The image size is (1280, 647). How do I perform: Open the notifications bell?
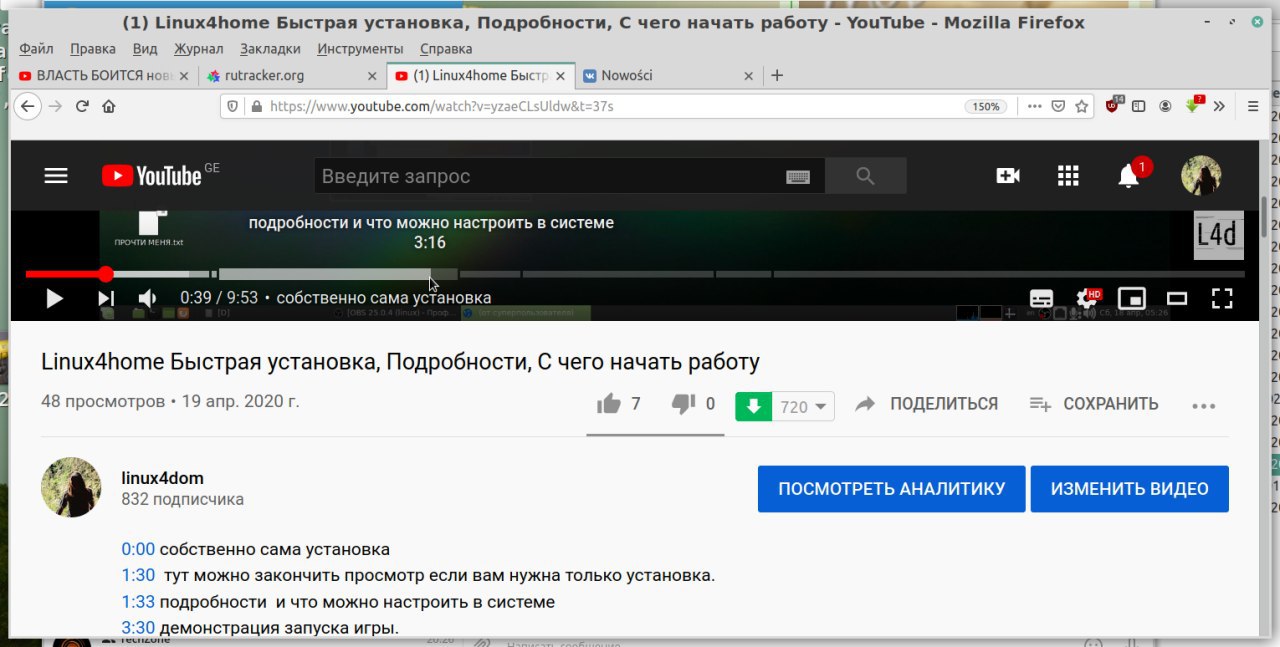click(1128, 177)
